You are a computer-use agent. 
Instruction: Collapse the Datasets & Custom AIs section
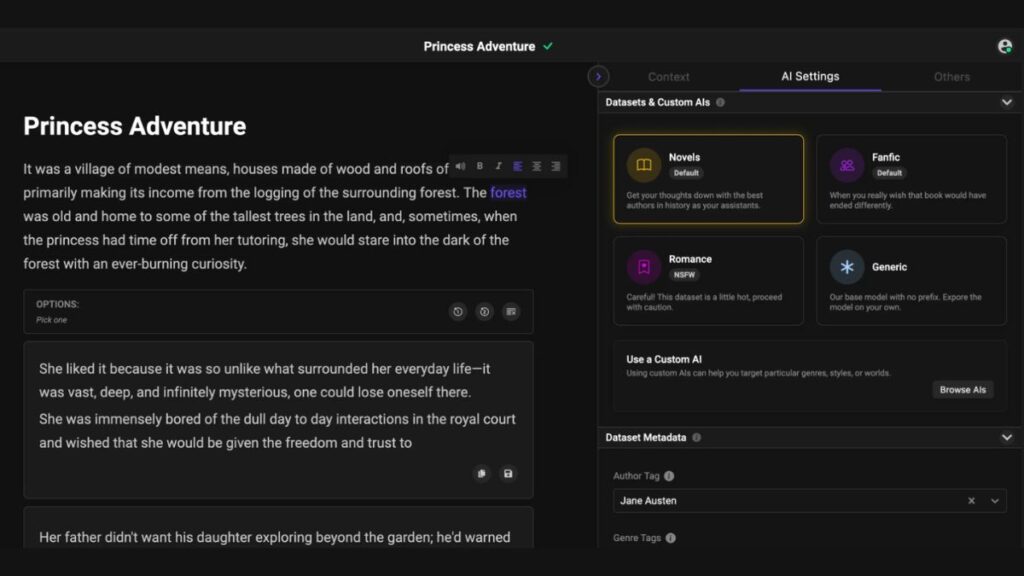click(x=1006, y=102)
